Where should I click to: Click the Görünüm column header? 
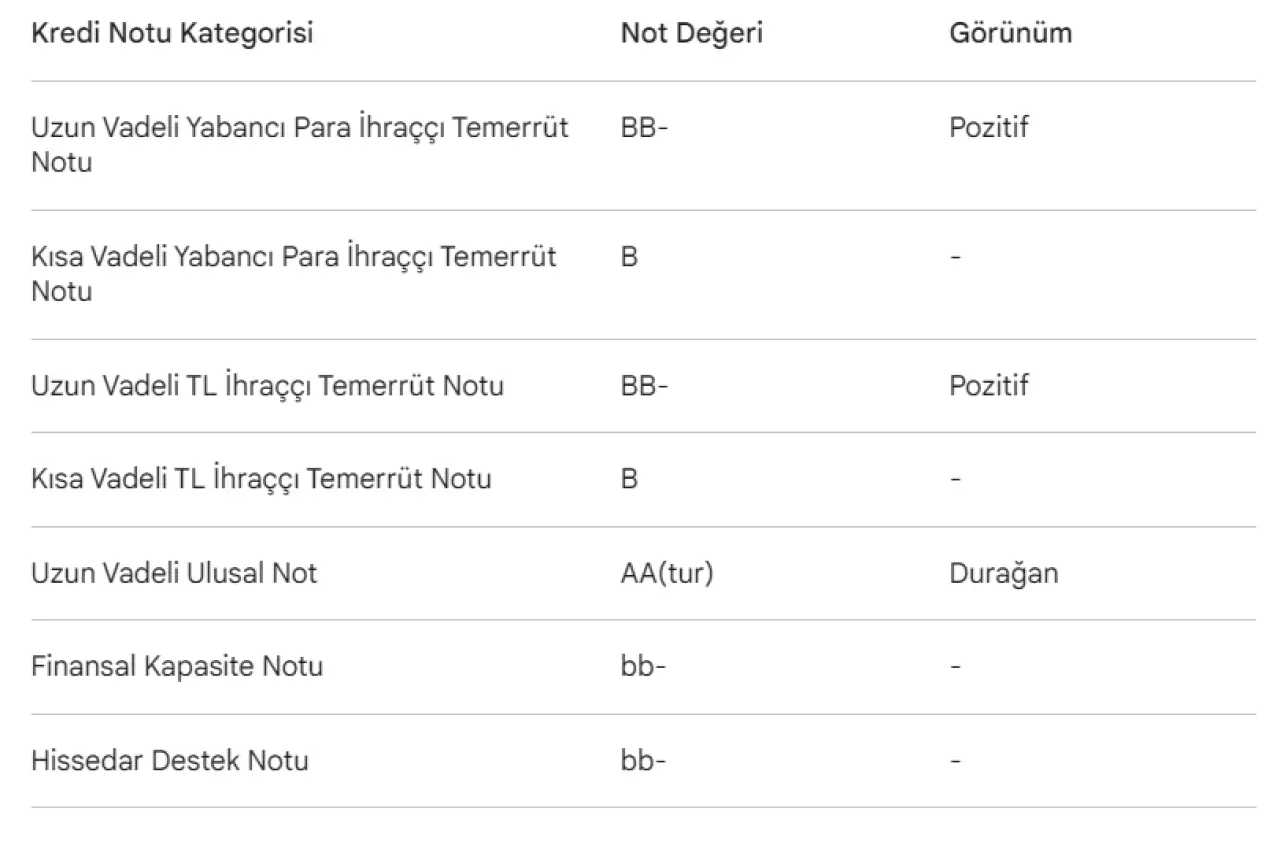coord(1010,33)
